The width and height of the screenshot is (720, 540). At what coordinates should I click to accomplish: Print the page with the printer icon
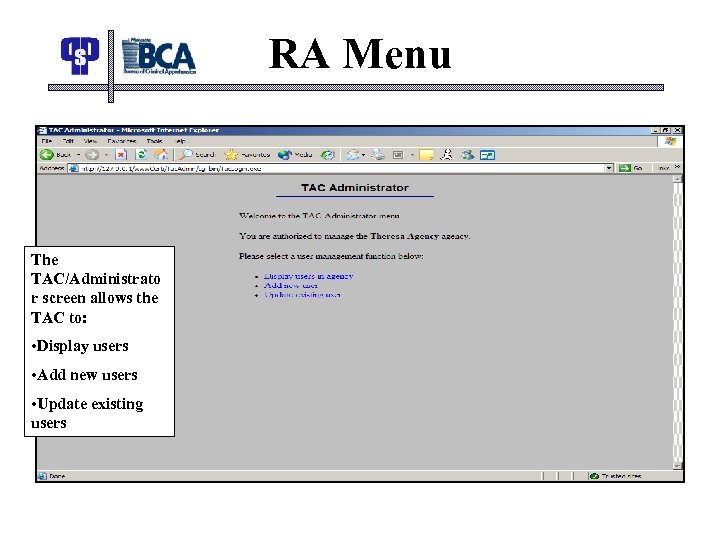pyautogui.click(x=378, y=155)
